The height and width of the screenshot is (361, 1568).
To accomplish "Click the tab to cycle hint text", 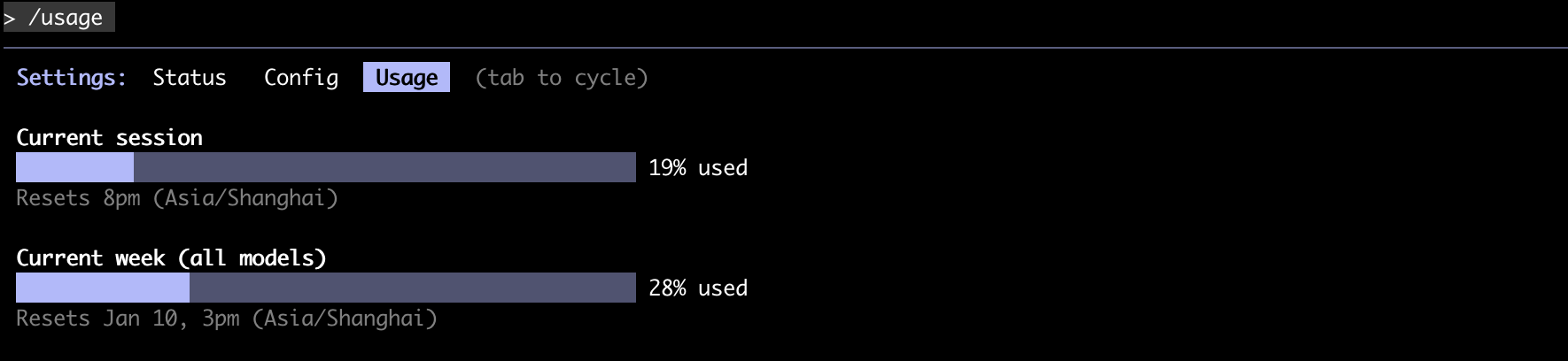I will (562, 78).
